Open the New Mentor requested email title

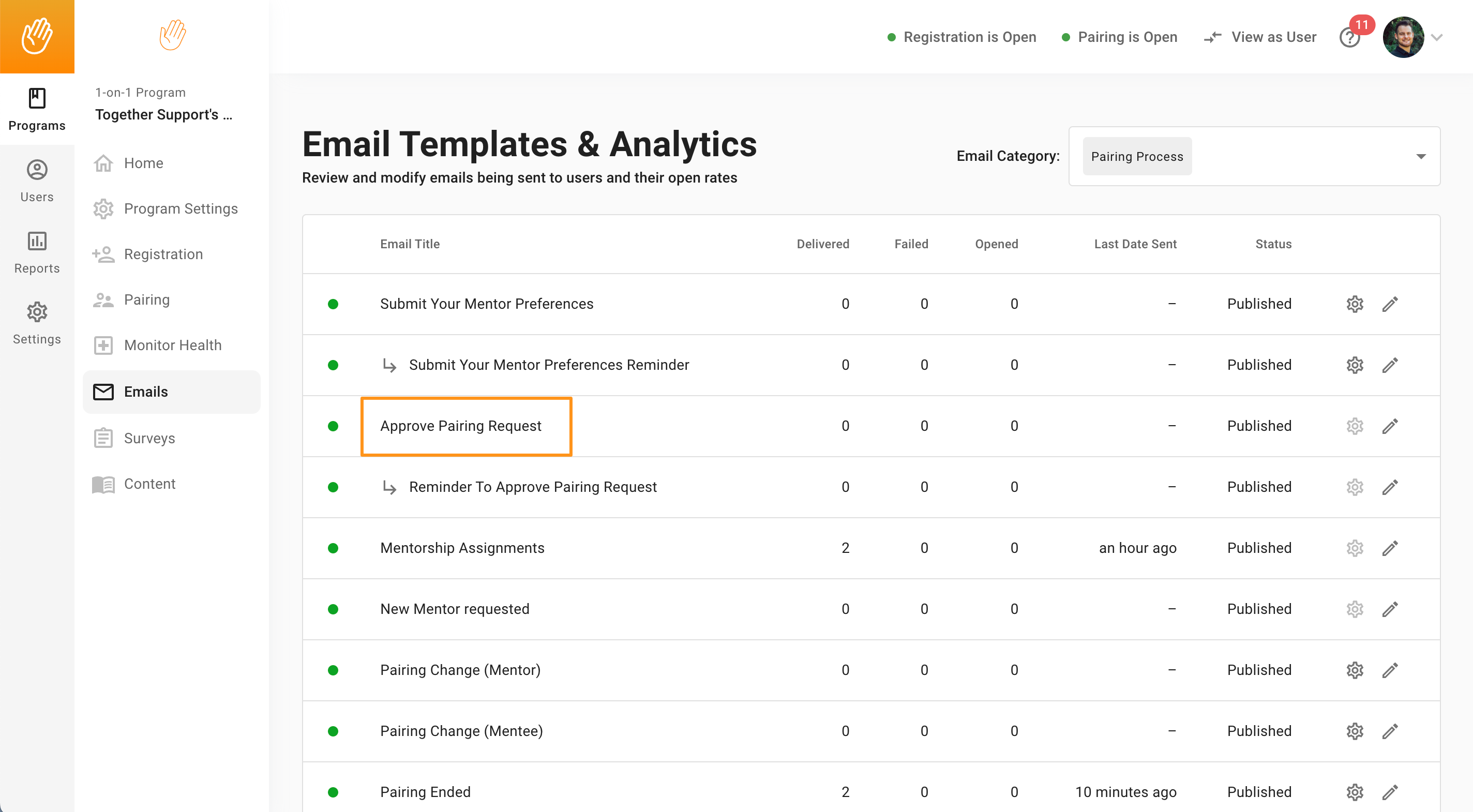coord(455,609)
